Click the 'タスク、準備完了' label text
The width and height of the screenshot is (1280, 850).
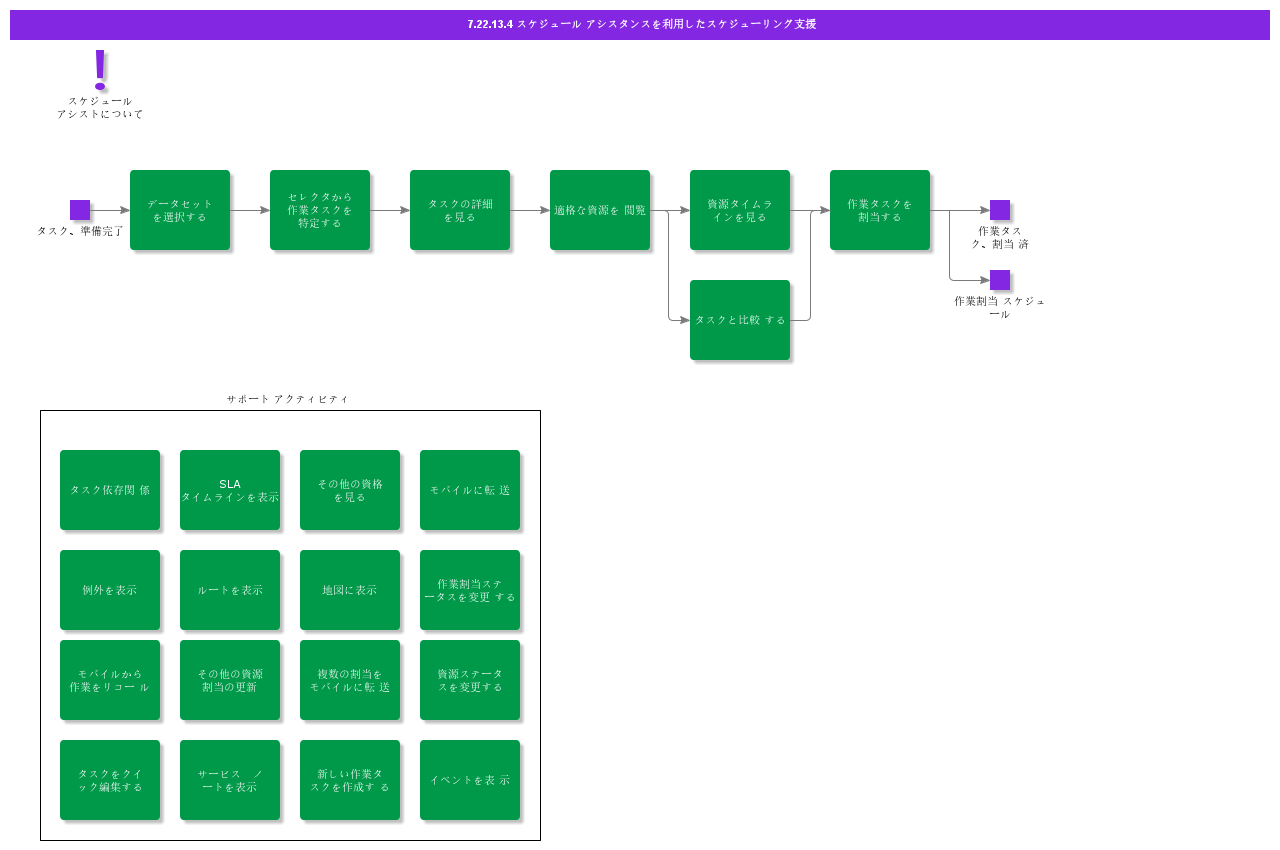(x=80, y=231)
